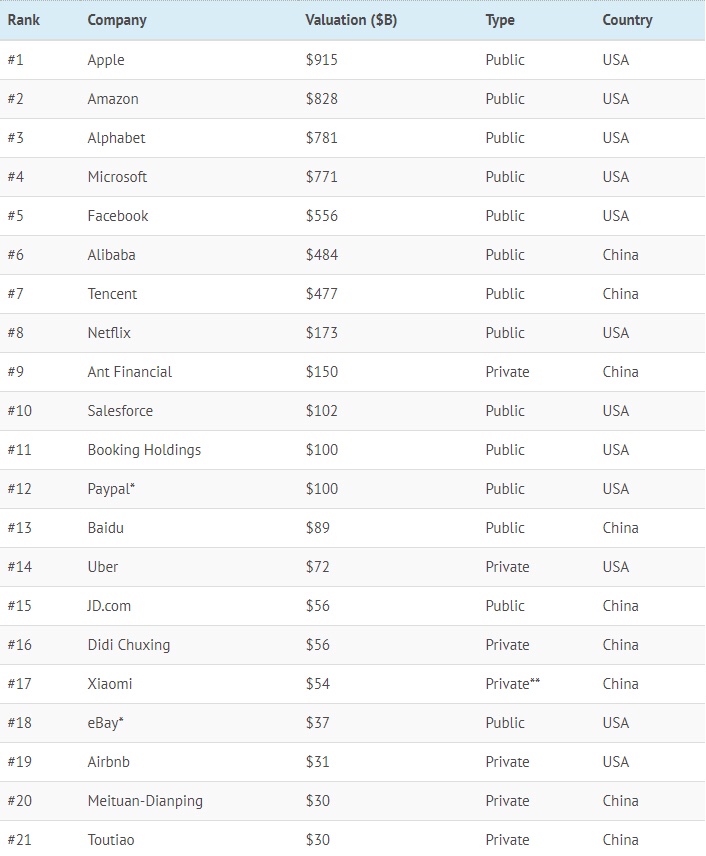Select the Meituan-Dianping entry
Viewport: 706px width, 856px height.
[x=145, y=801]
